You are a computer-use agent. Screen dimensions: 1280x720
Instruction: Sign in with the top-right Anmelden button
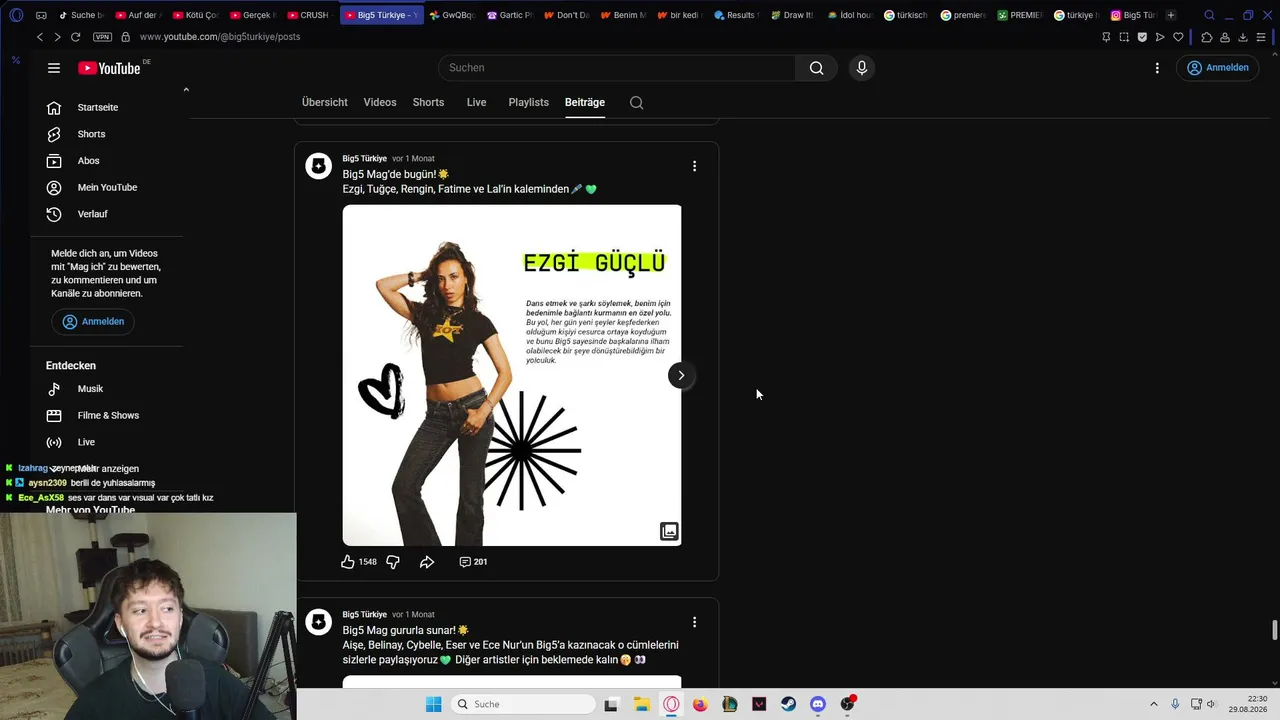point(1217,68)
